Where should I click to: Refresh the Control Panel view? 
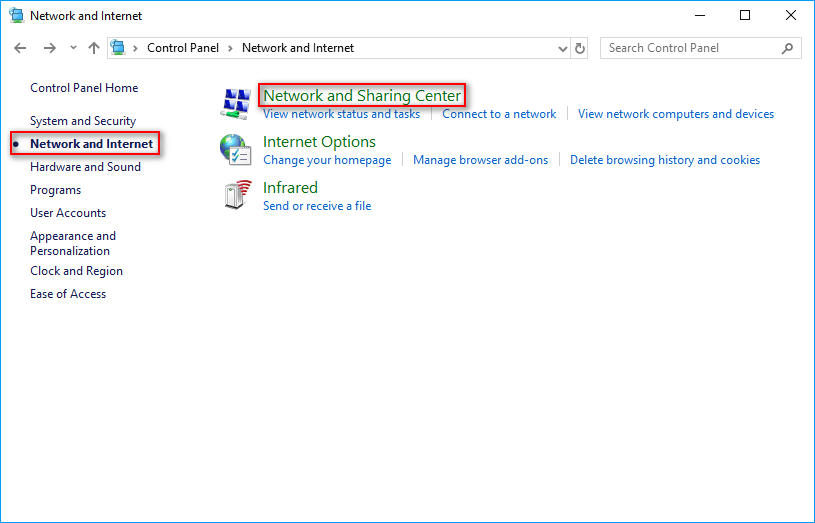click(x=580, y=48)
